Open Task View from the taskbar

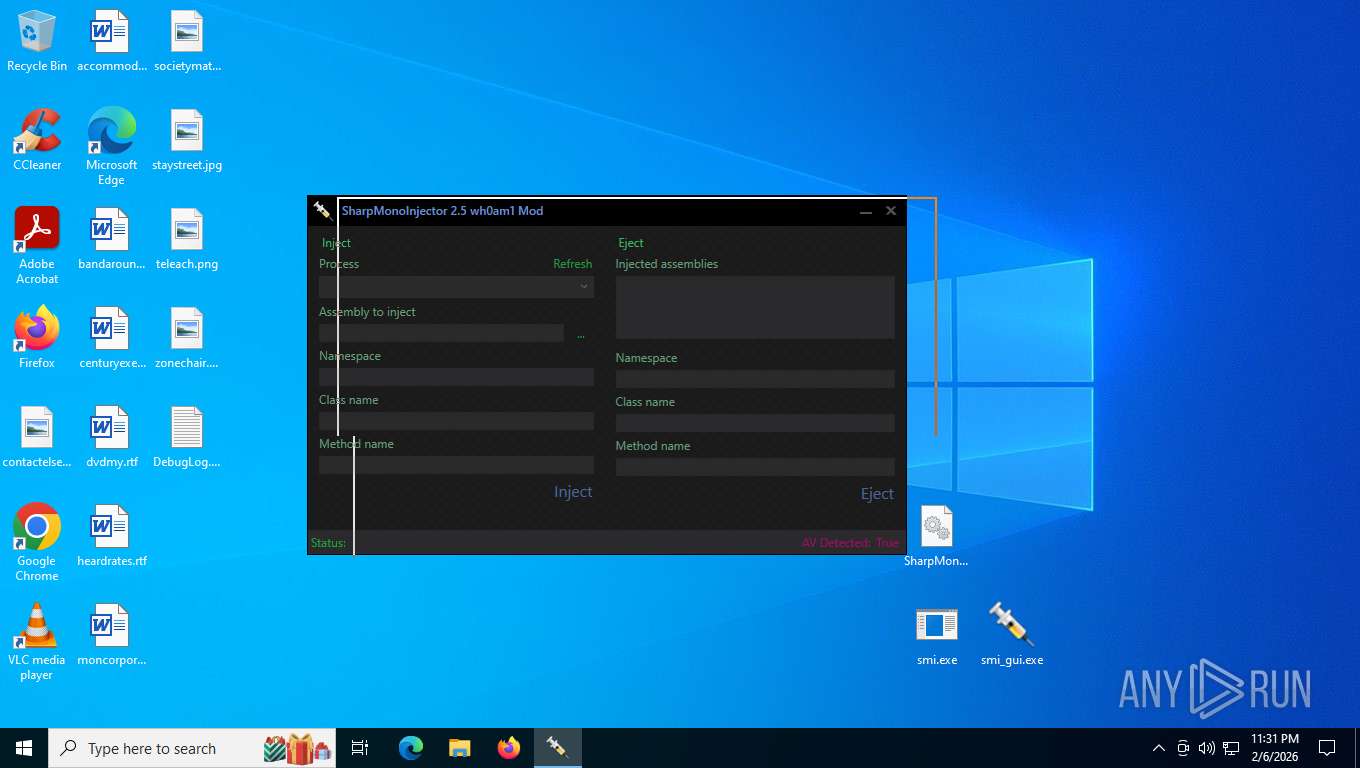[360, 748]
